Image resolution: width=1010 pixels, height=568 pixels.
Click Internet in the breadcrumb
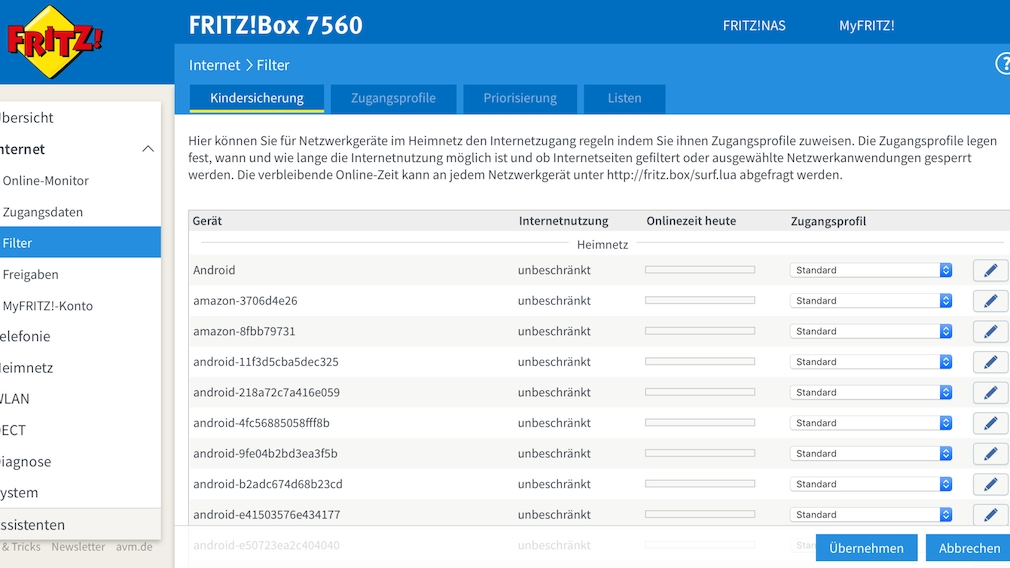click(214, 65)
